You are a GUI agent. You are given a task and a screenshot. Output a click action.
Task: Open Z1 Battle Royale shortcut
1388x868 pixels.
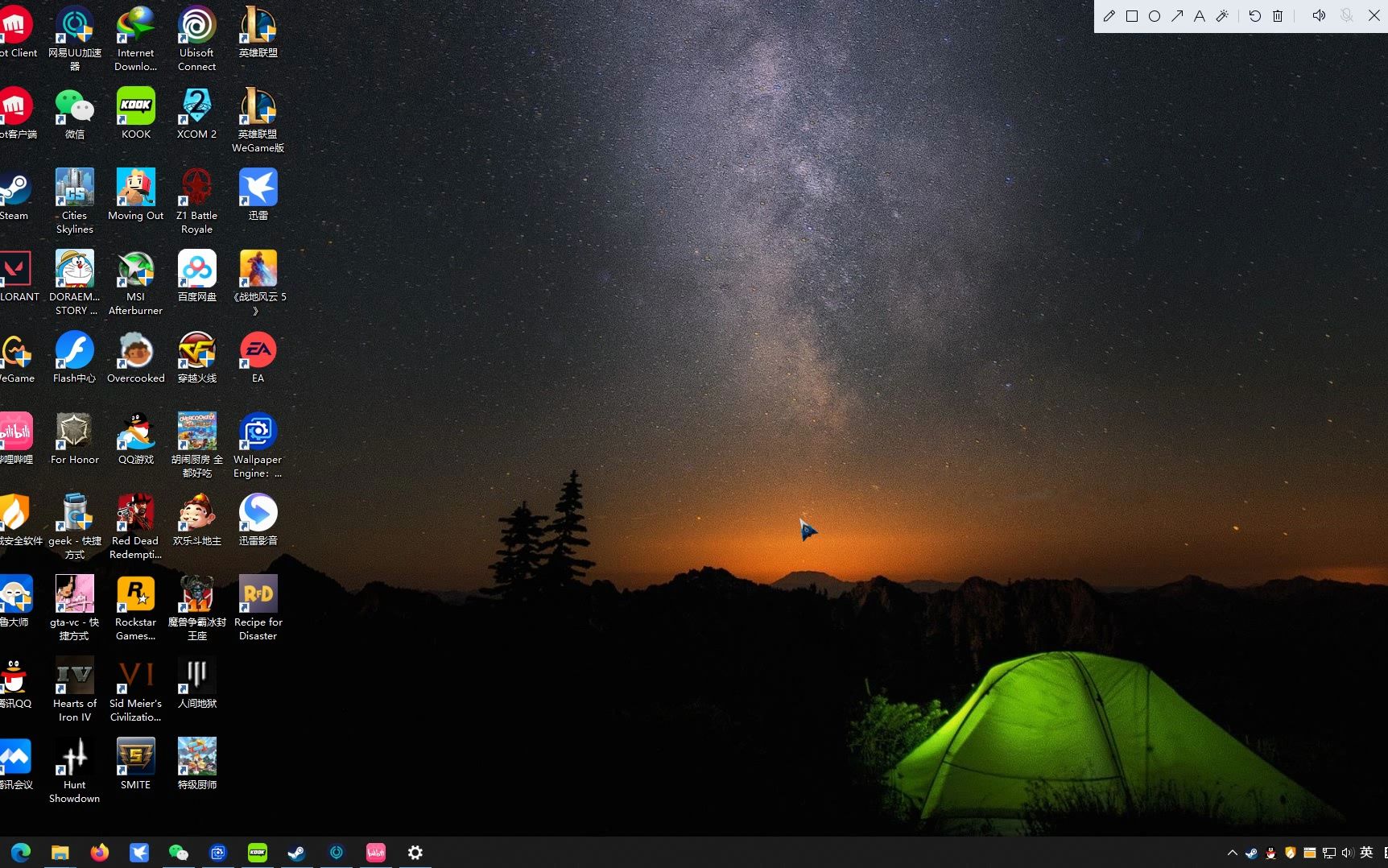click(x=197, y=201)
